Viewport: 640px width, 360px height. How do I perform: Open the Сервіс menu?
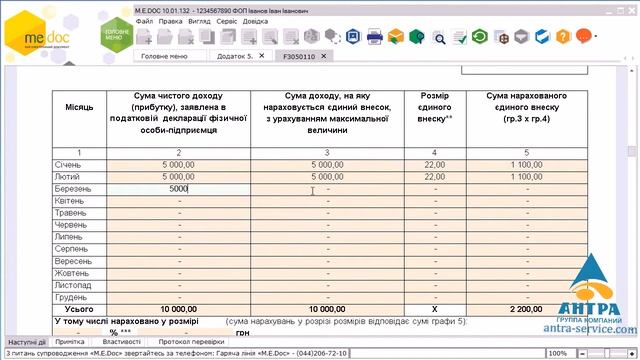click(x=227, y=21)
